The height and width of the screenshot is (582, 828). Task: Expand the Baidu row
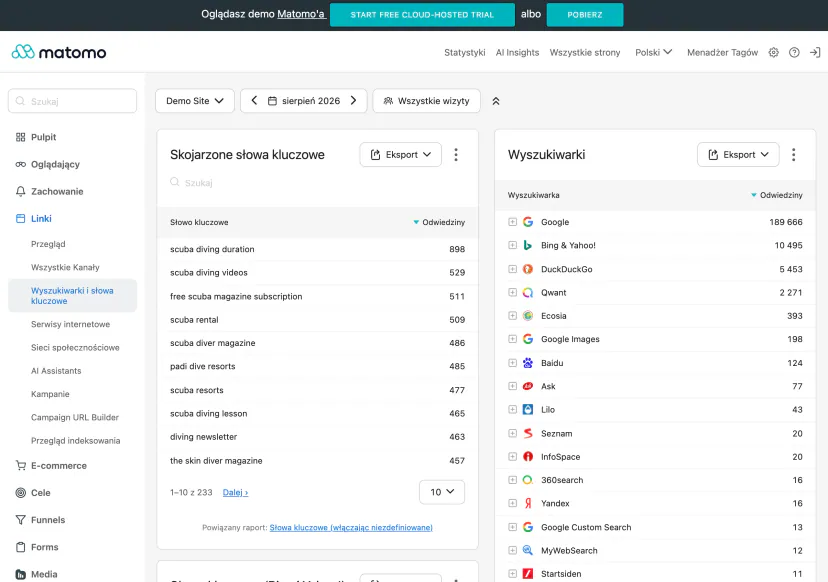pyautogui.click(x=512, y=363)
